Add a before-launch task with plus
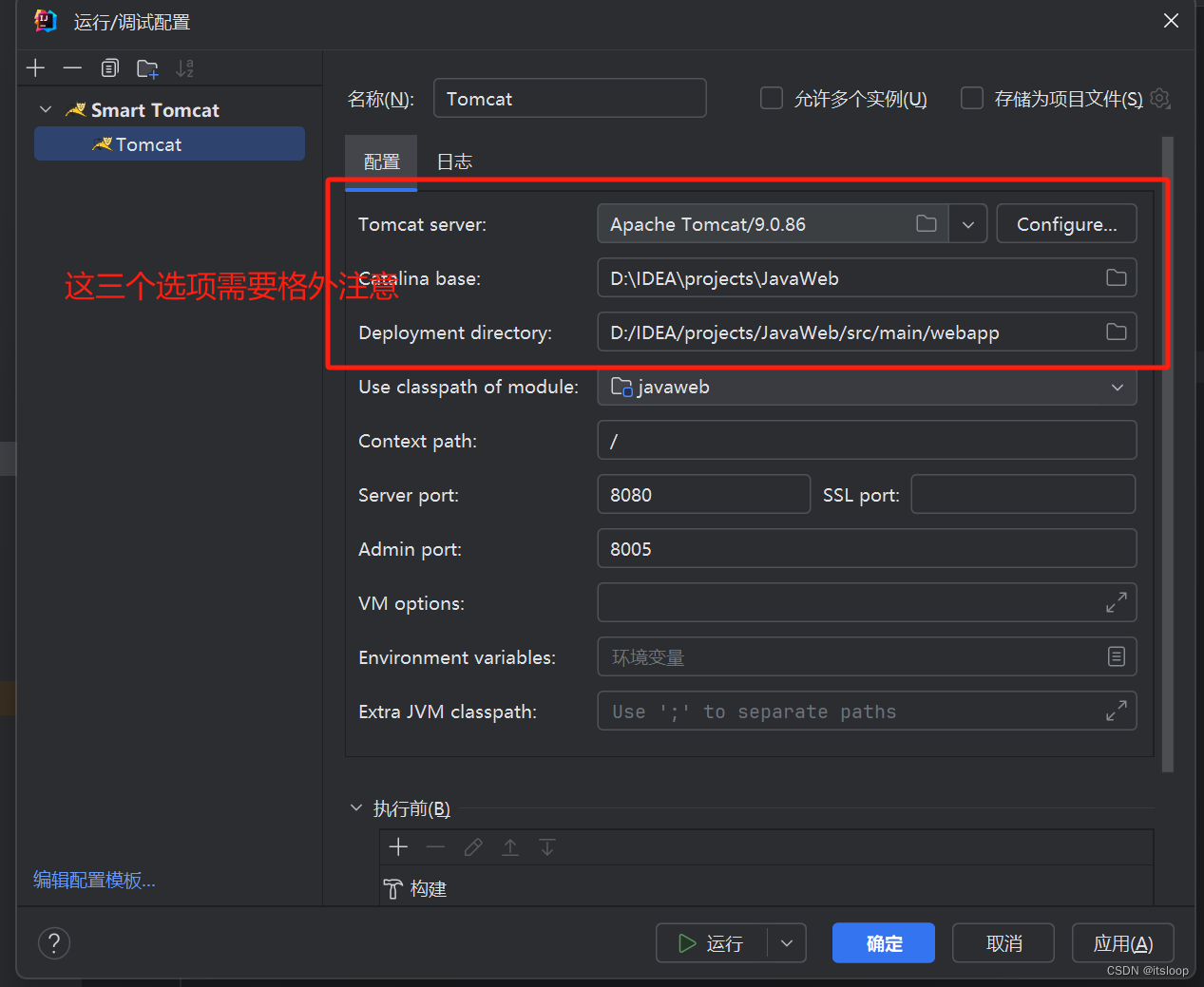The image size is (1204, 987). [x=398, y=846]
